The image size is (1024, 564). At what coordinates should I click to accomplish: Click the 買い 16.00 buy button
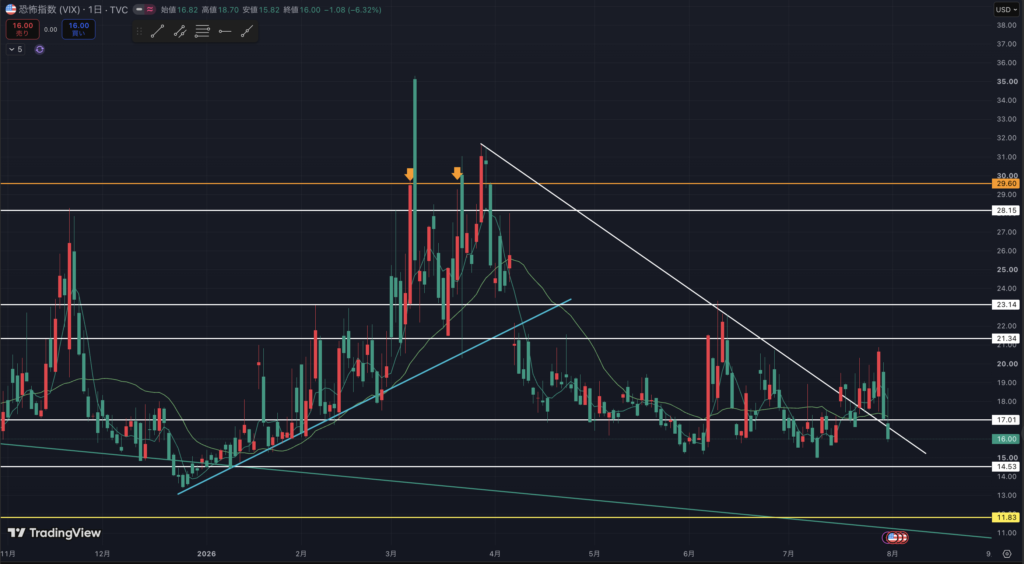click(78, 29)
